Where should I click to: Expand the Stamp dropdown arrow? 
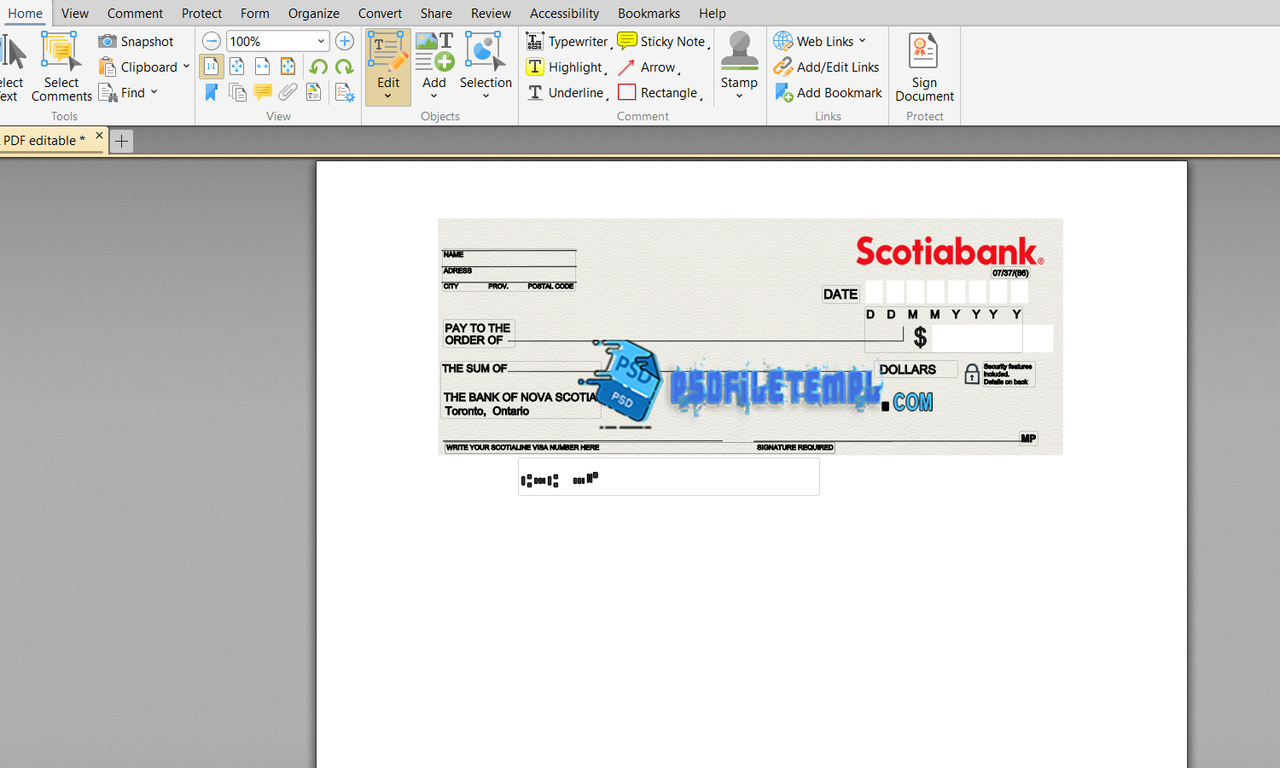click(x=739, y=97)
